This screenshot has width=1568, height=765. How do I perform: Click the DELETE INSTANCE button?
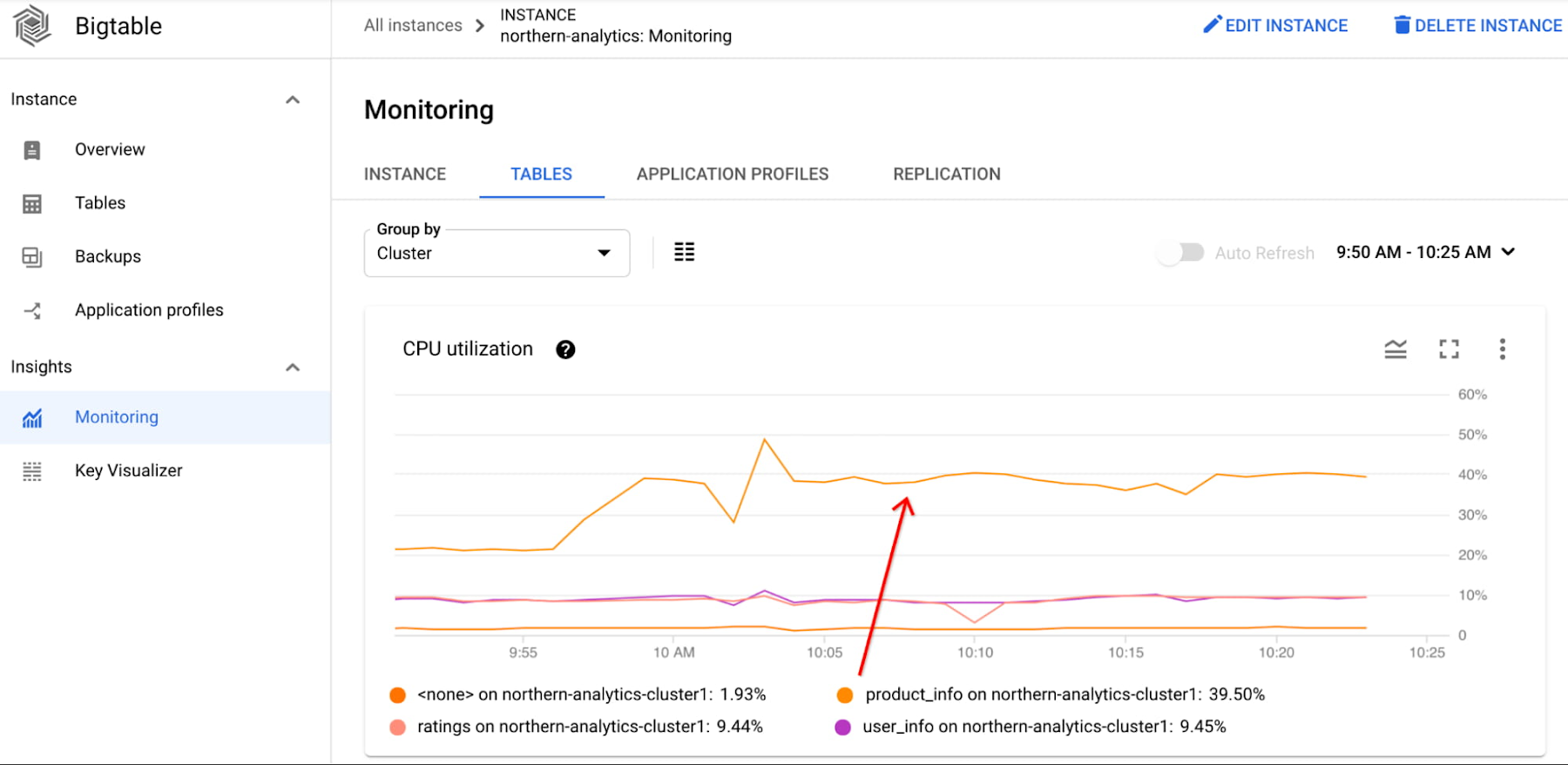point(1477,25)
